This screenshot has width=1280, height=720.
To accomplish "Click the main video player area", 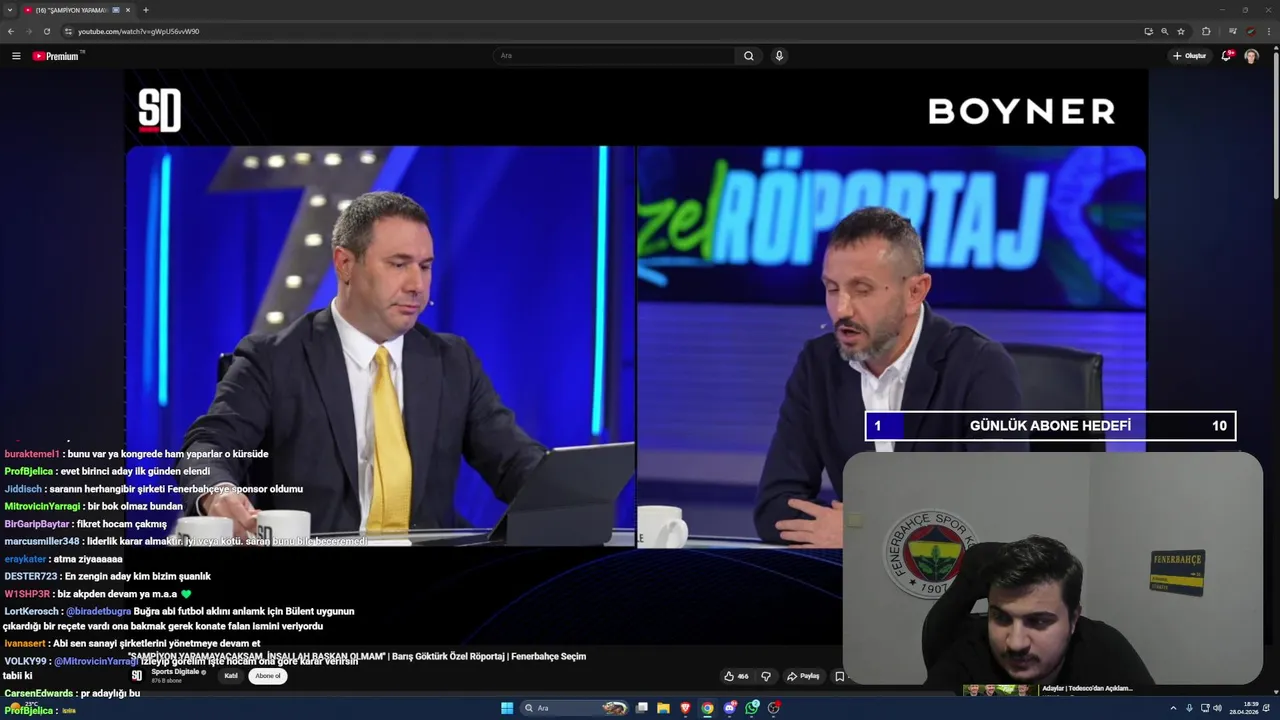I will [x=636, y=346].
